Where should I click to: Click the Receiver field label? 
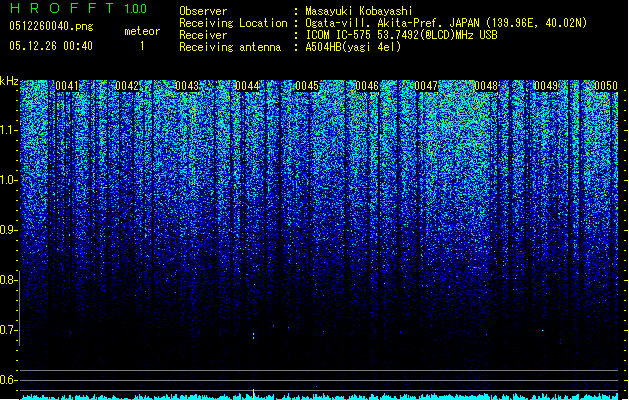203,35
